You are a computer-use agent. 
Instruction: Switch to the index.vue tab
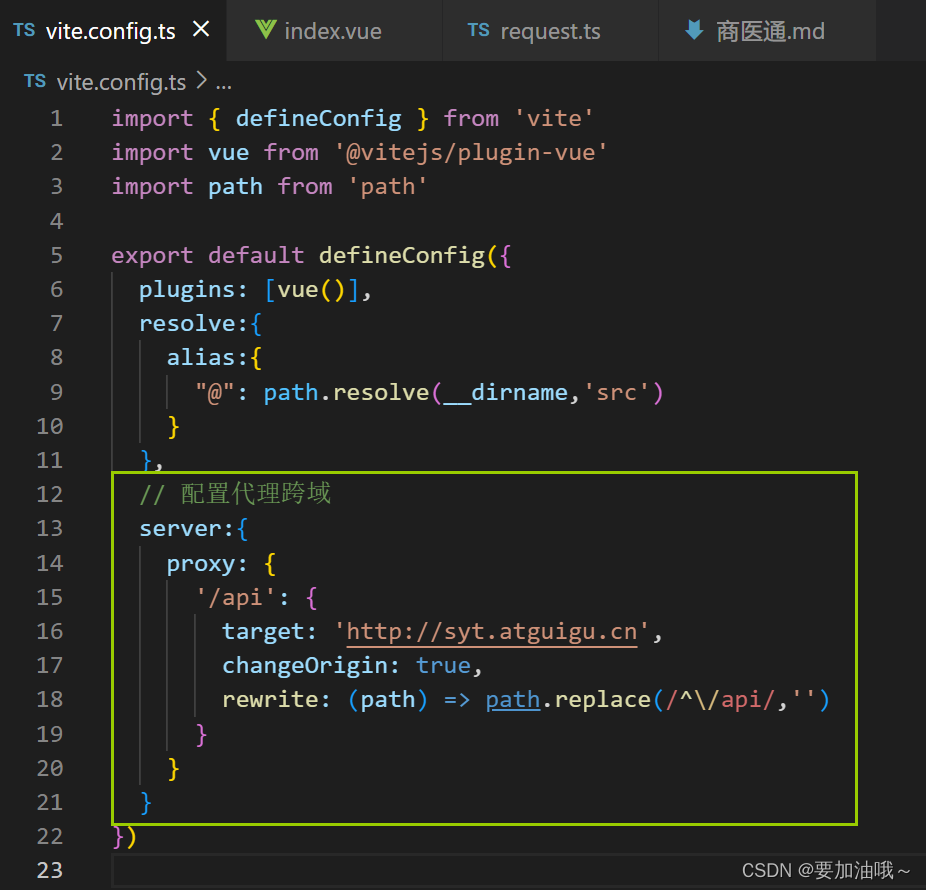pyautogui.click(x=333, y=30)
